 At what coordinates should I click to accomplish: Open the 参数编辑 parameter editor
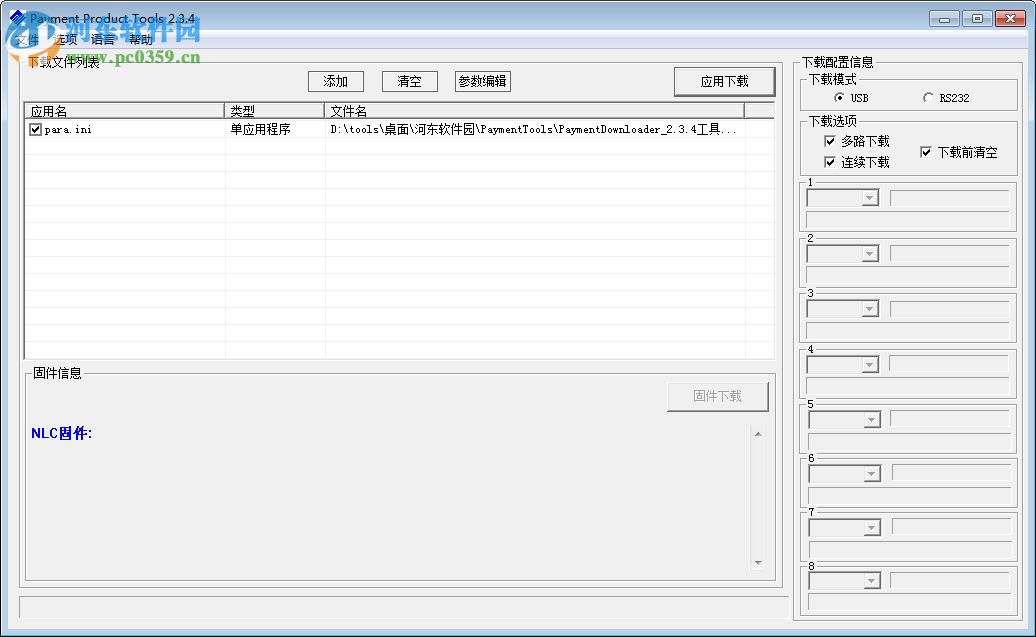484,81
